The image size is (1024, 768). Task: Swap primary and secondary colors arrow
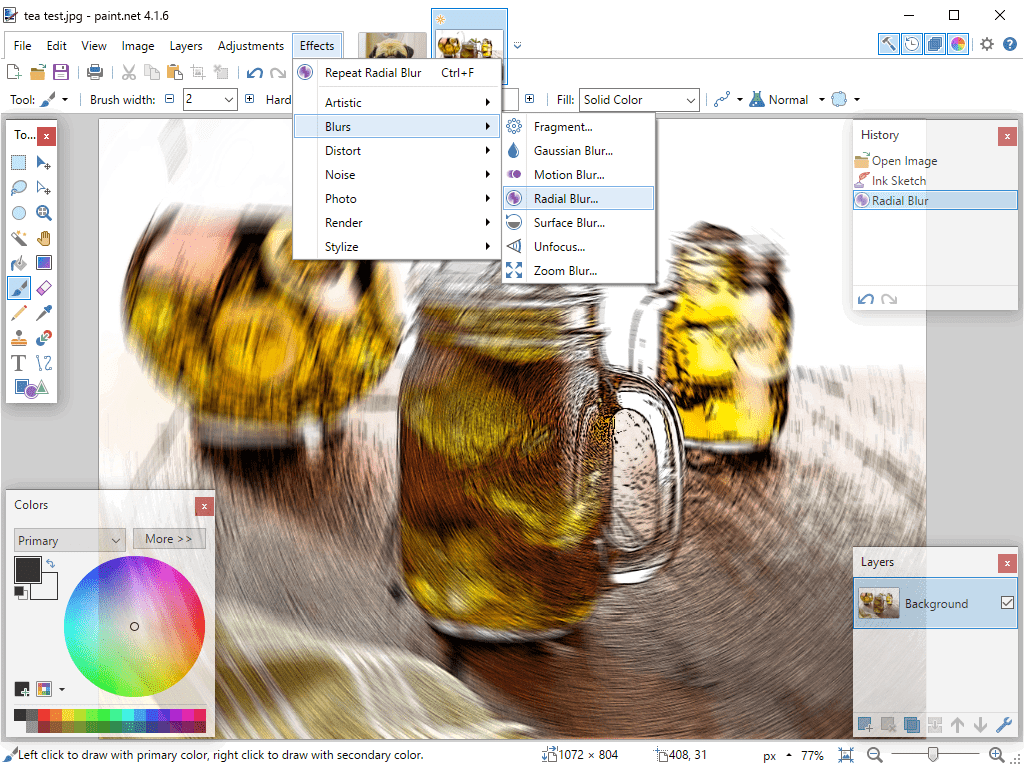(51, 563)
